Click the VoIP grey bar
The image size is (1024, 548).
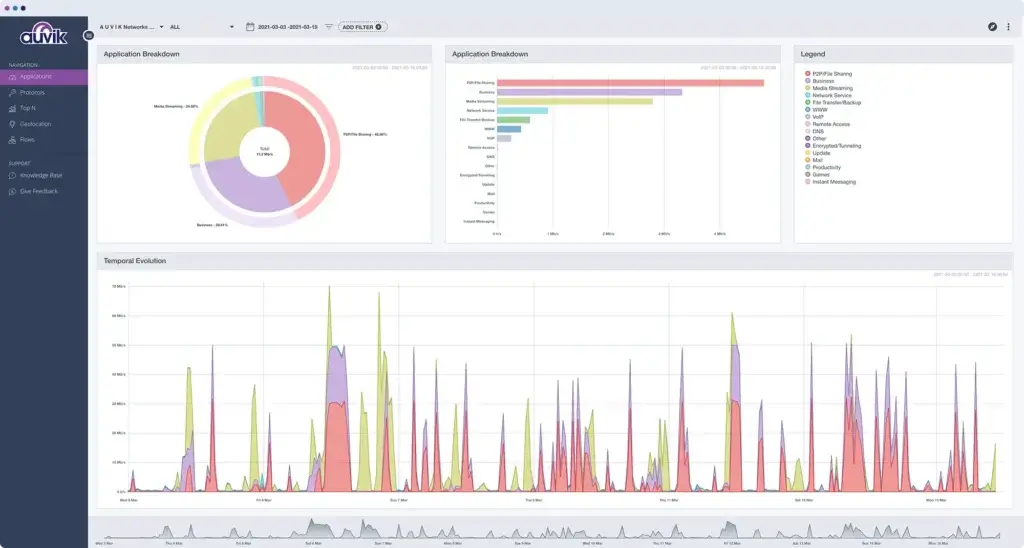504,138
